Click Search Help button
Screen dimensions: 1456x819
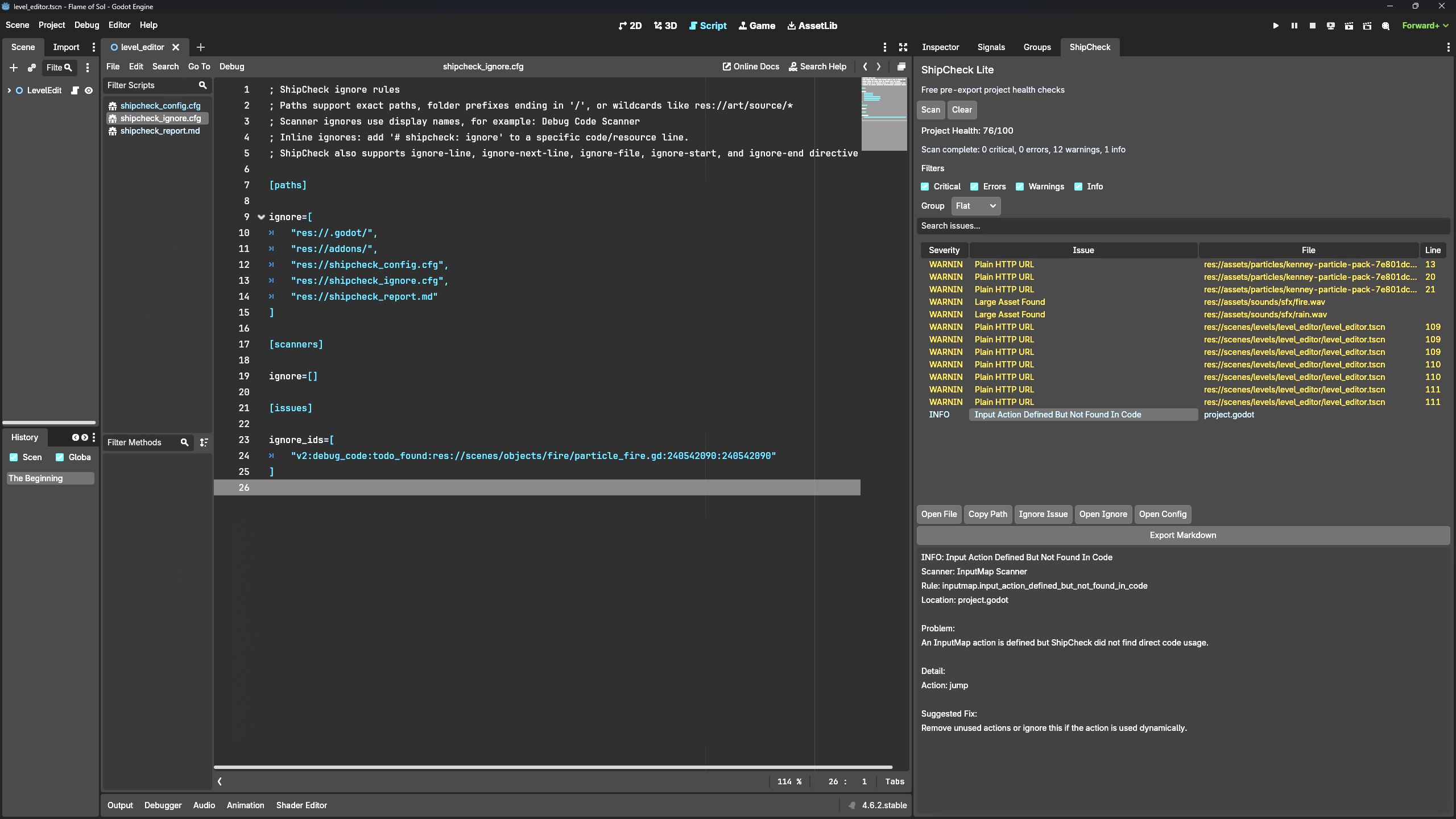[818, 67]
